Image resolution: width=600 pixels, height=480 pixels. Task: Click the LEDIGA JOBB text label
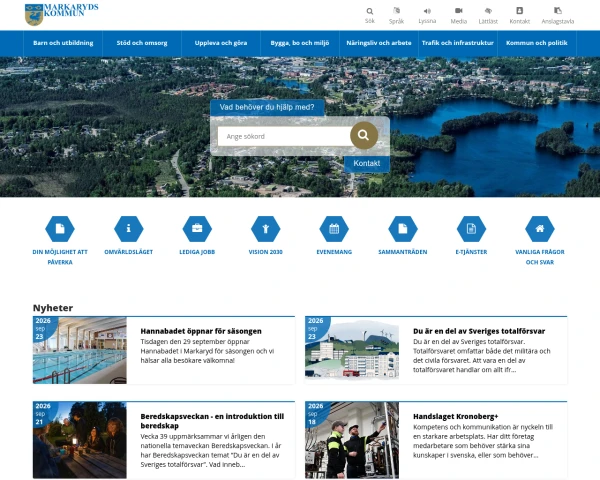pos(197,252)
